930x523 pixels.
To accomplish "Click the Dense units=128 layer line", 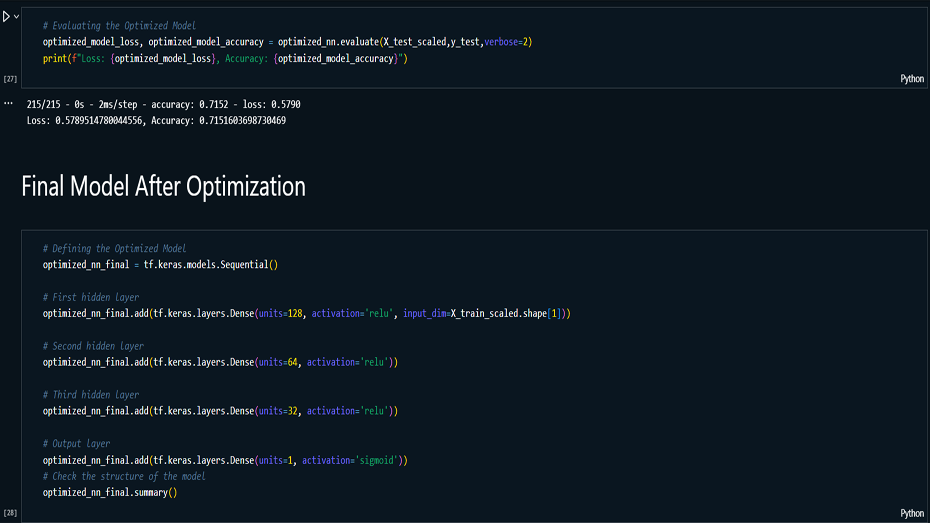I will 306,314.
